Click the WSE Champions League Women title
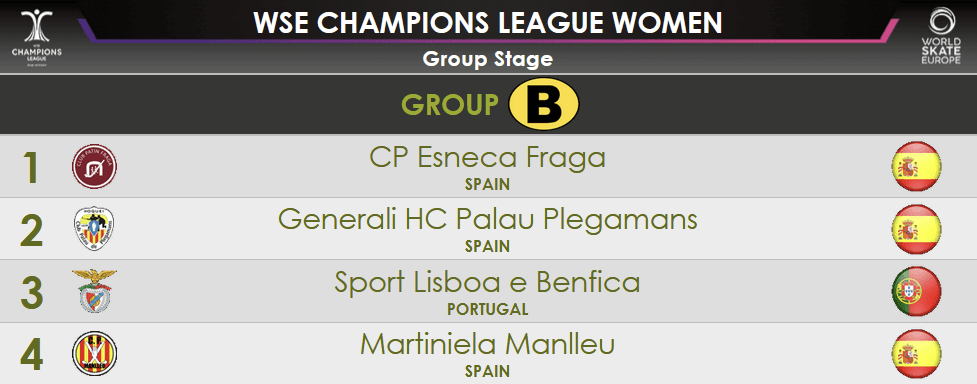 tap(488, 23)
